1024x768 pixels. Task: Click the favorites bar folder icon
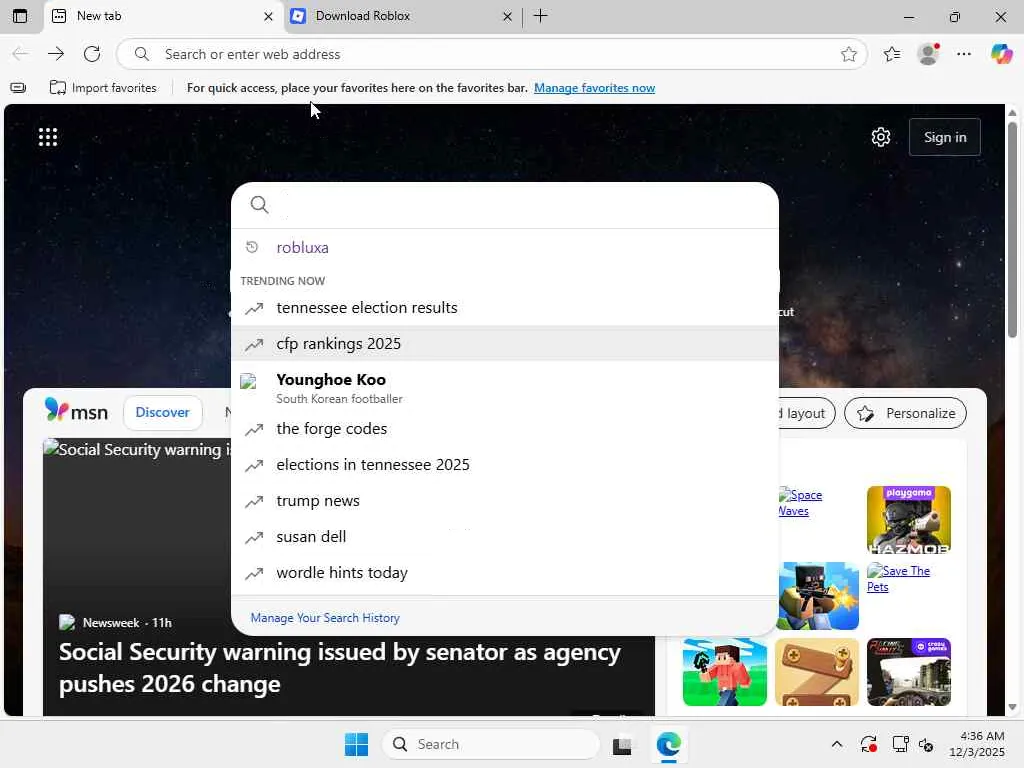[x=18, y=88]
